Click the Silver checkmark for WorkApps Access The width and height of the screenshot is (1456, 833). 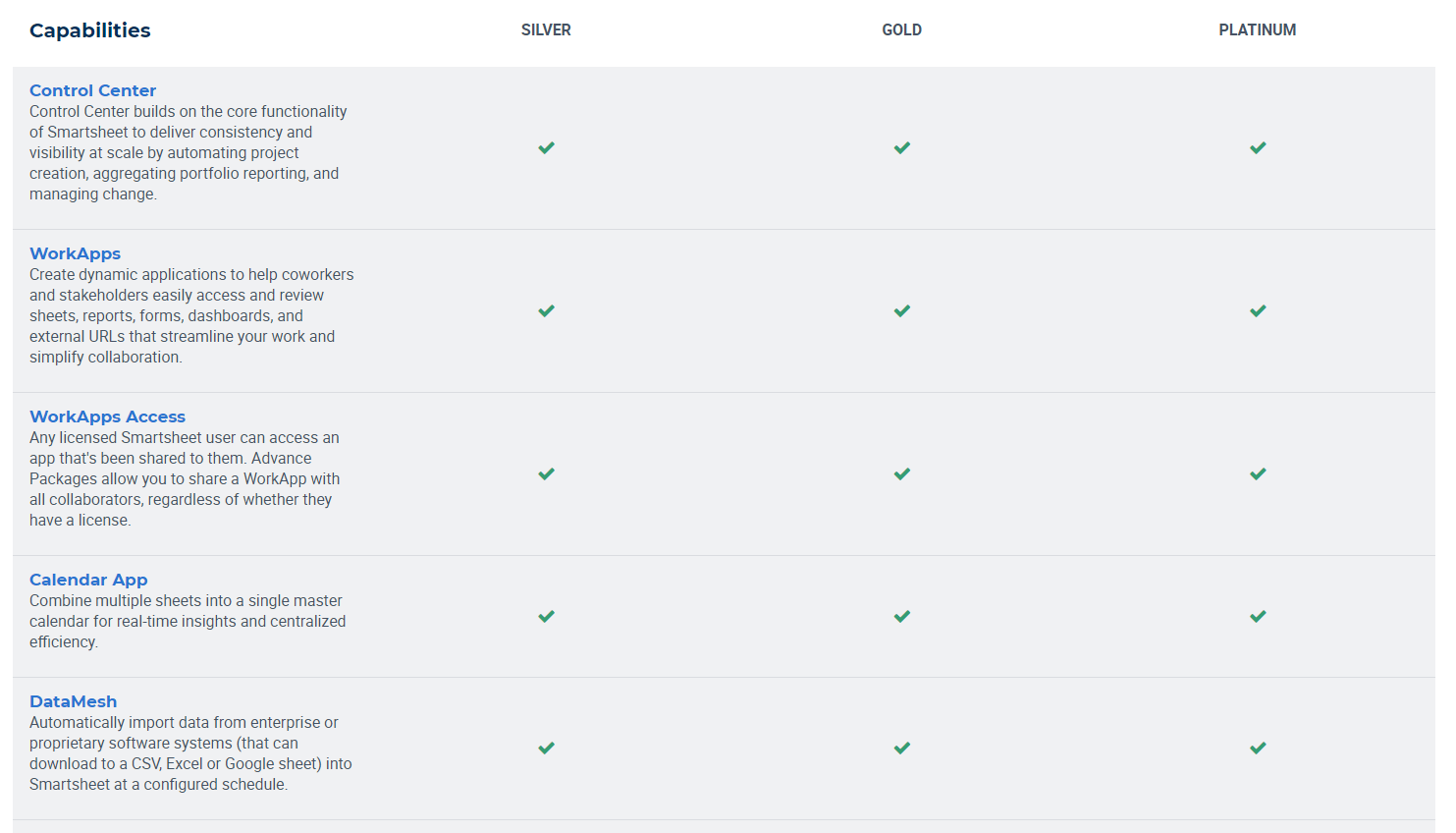(x=546, y=473)
